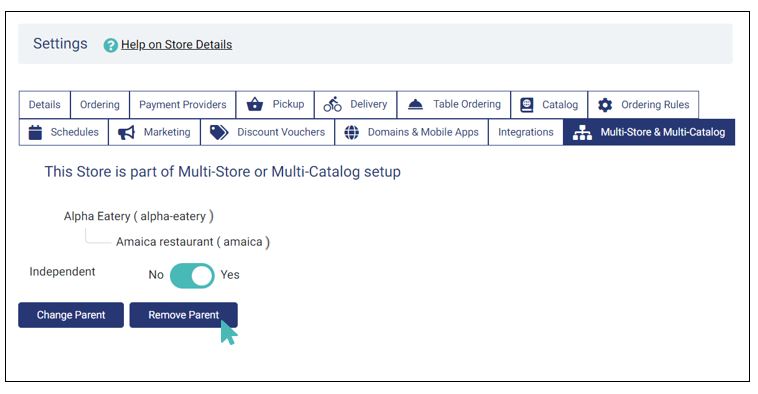Screen dimensions: 758x394
Task: Open the Domains & Mobile Apps tab label
Action: (423, 132)
